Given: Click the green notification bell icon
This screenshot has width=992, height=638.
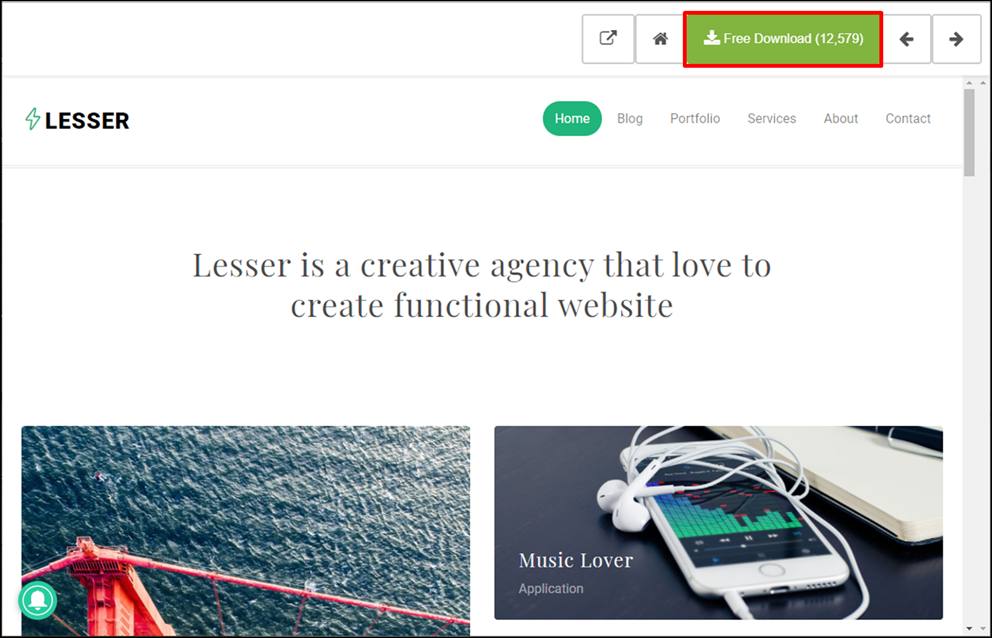Looking at the screenshot, I should click(38, 600).
